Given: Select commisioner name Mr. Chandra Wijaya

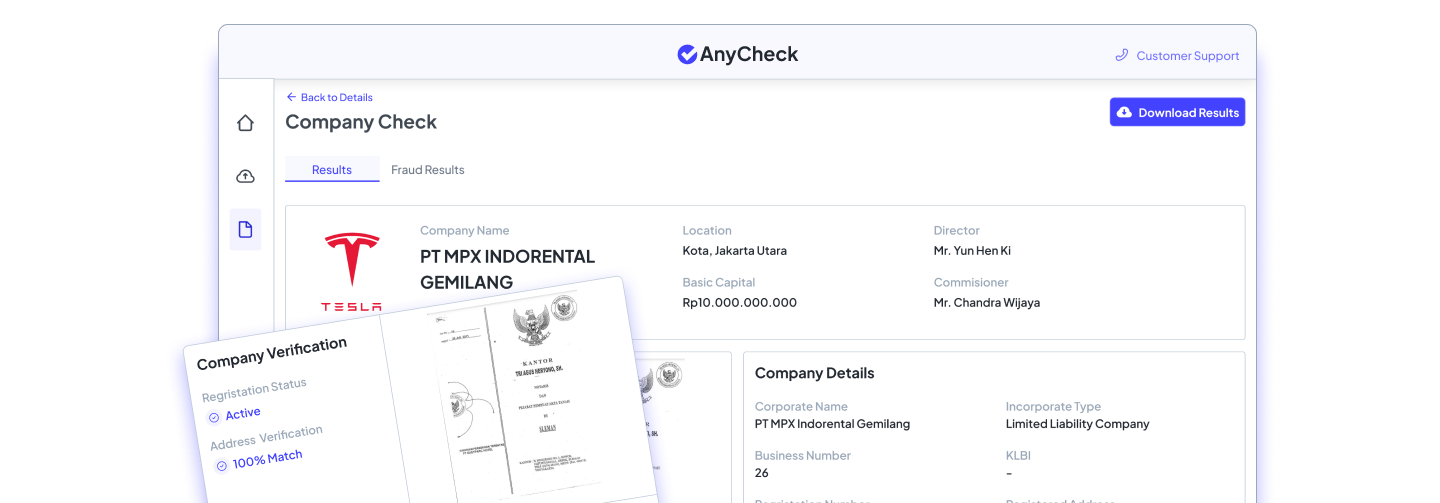Looking at the screenshot, I should click(x=987, y=302).
